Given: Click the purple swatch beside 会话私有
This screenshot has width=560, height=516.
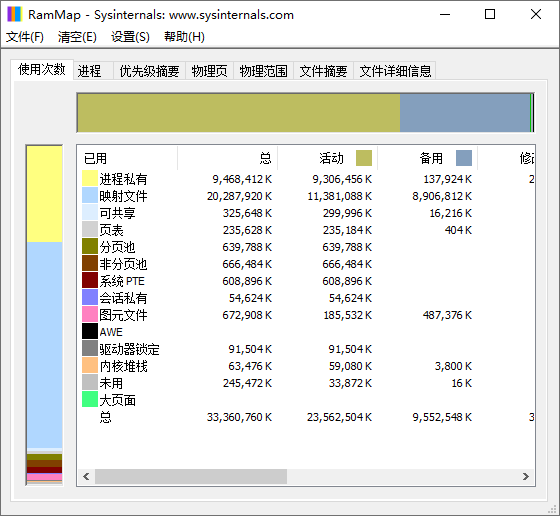Looking at the screenshot, I should [x=90, y=298].
